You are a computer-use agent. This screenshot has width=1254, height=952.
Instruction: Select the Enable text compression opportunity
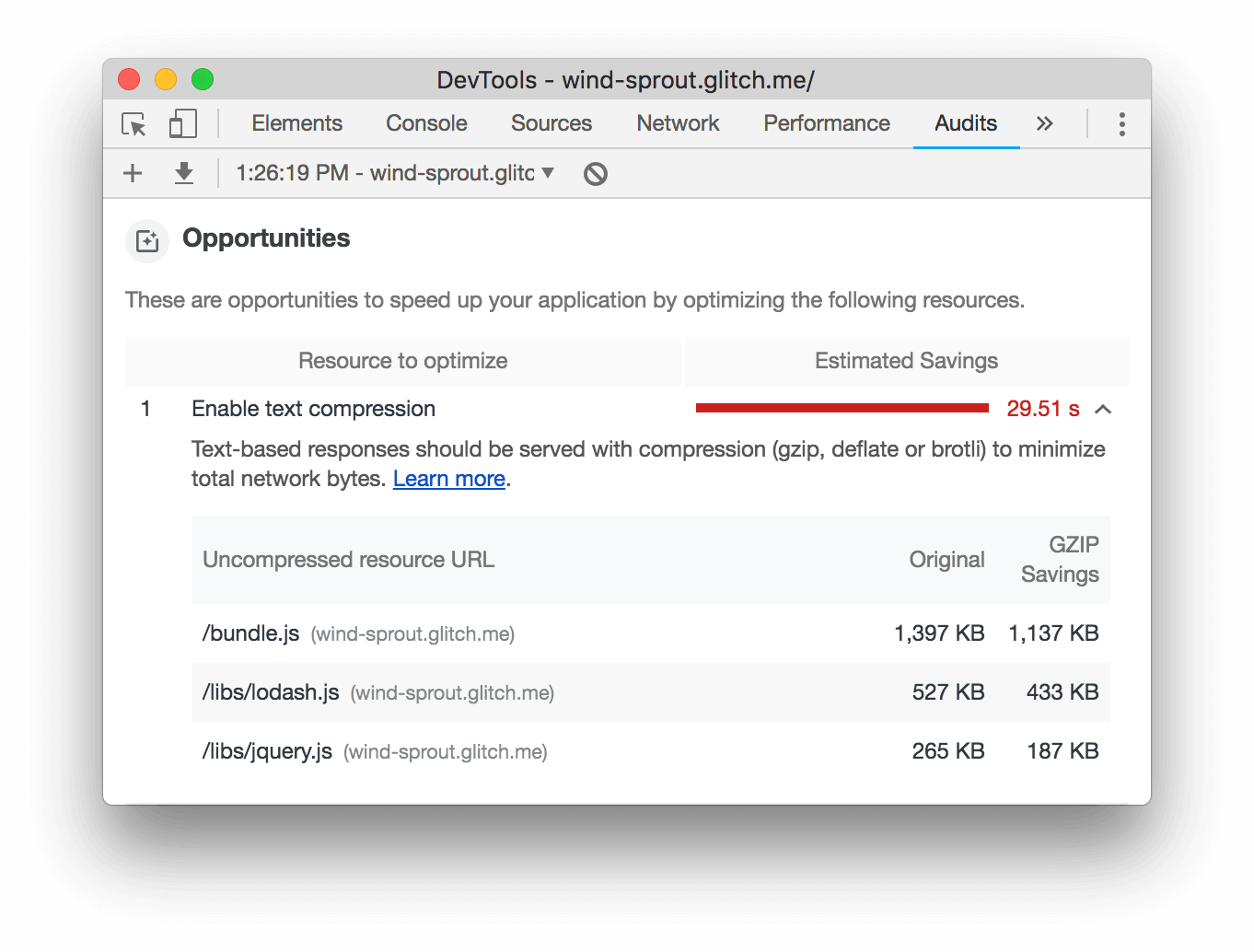click(x=313, y=409)
